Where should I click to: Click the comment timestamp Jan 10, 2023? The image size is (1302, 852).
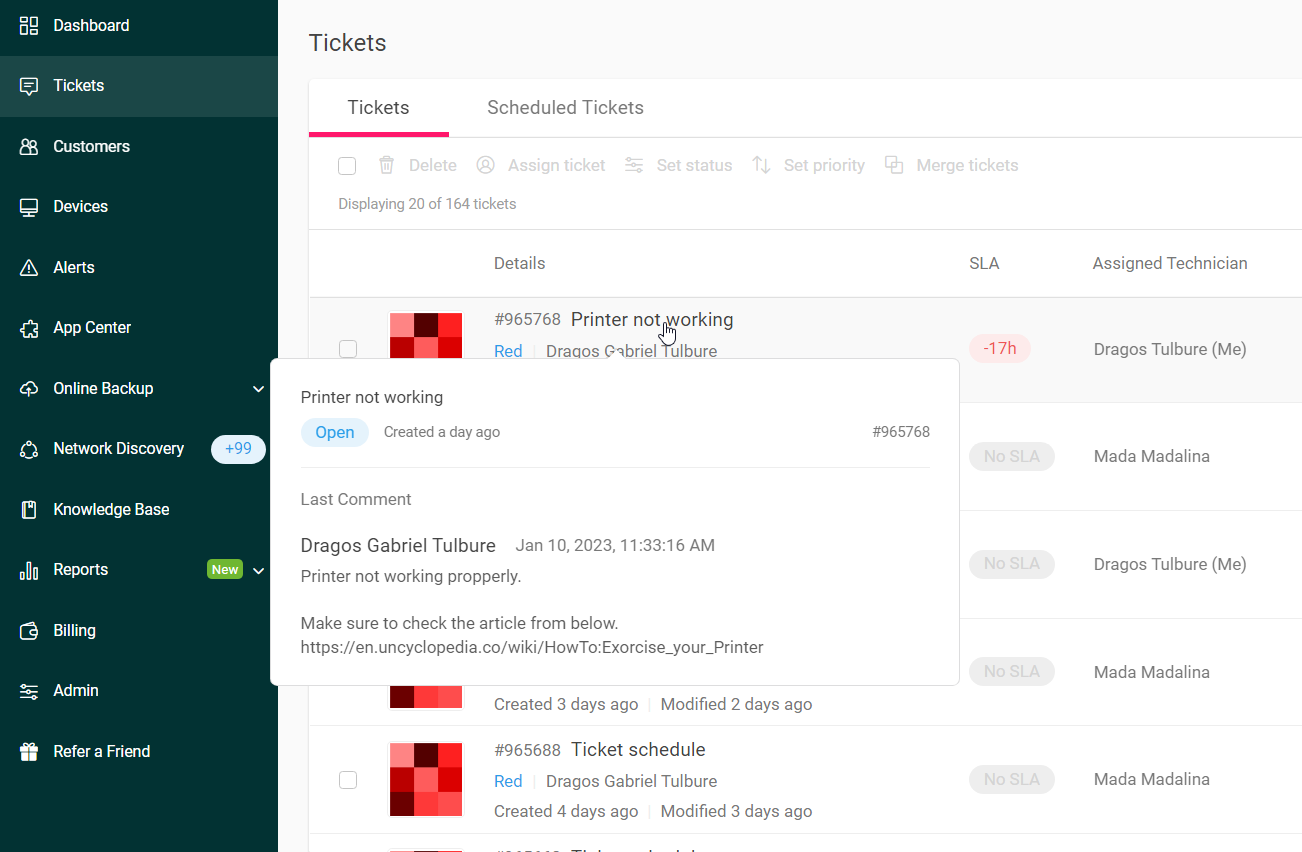(615, 545)
